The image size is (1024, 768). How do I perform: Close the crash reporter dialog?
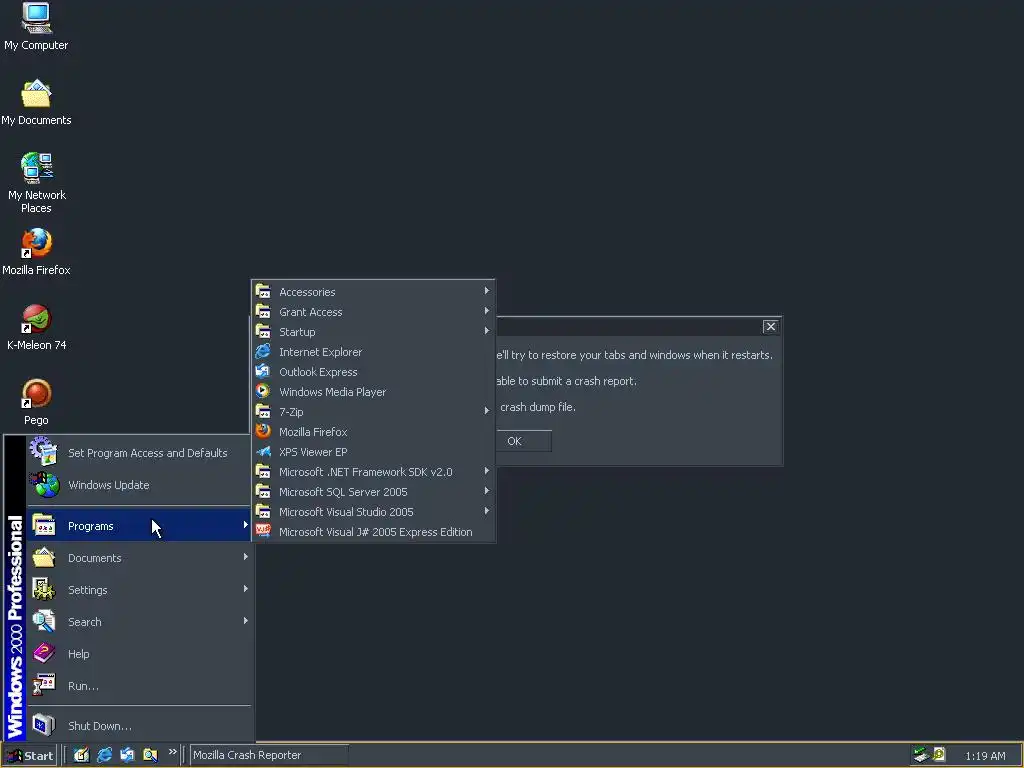(770, 326)
